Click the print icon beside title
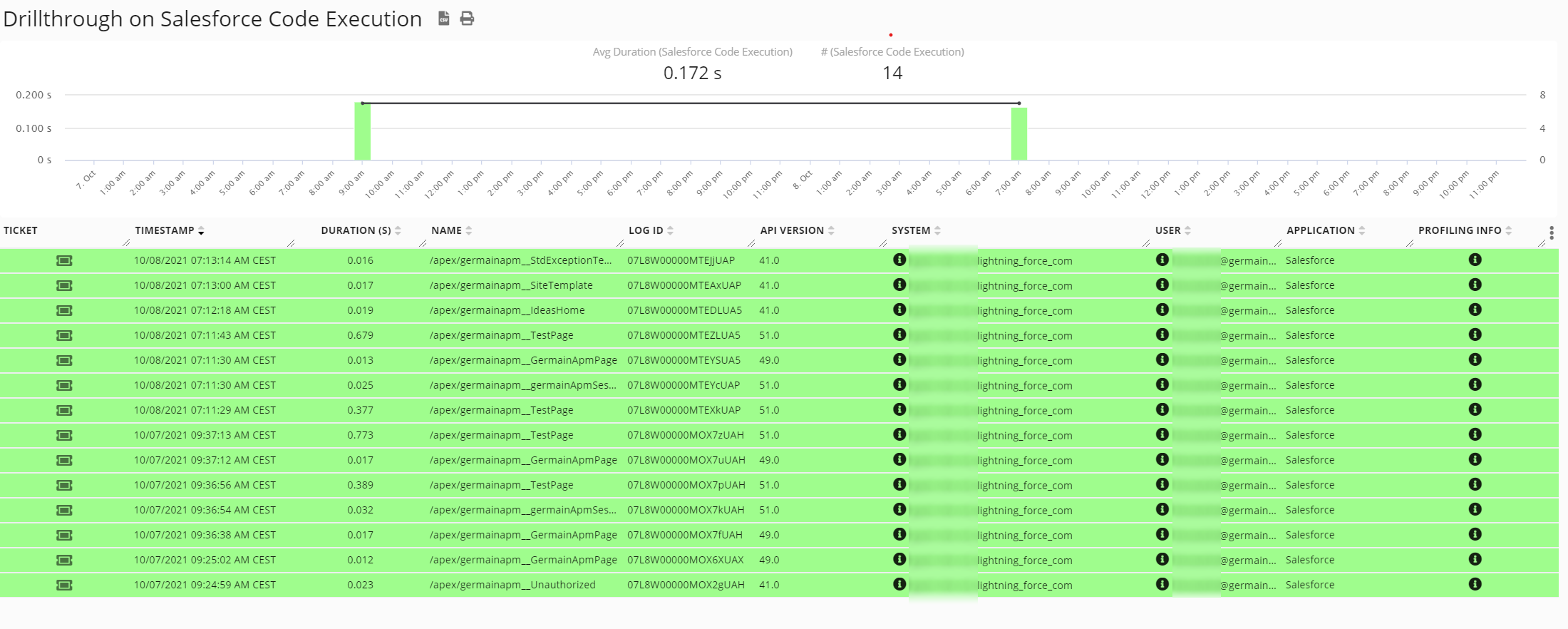This screenshot has width=1568, height=629. [467, 19]
